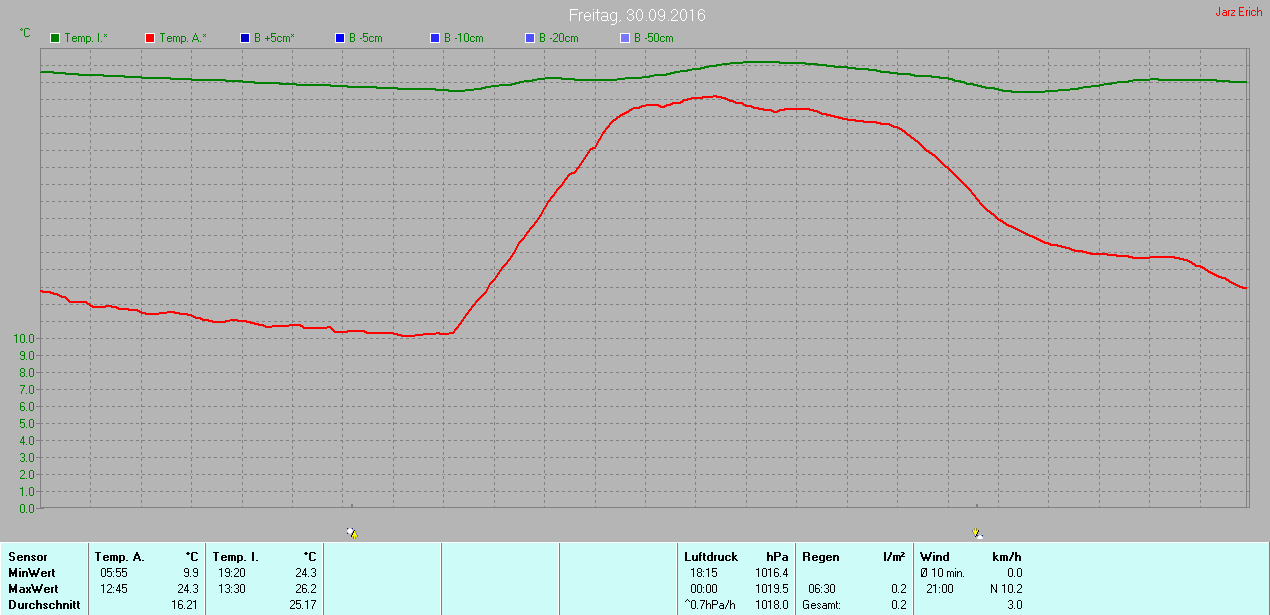The image size is (1270, 615).
Task: Click the date title Freitag, 30.09.2016
Action: pos(636,15)
